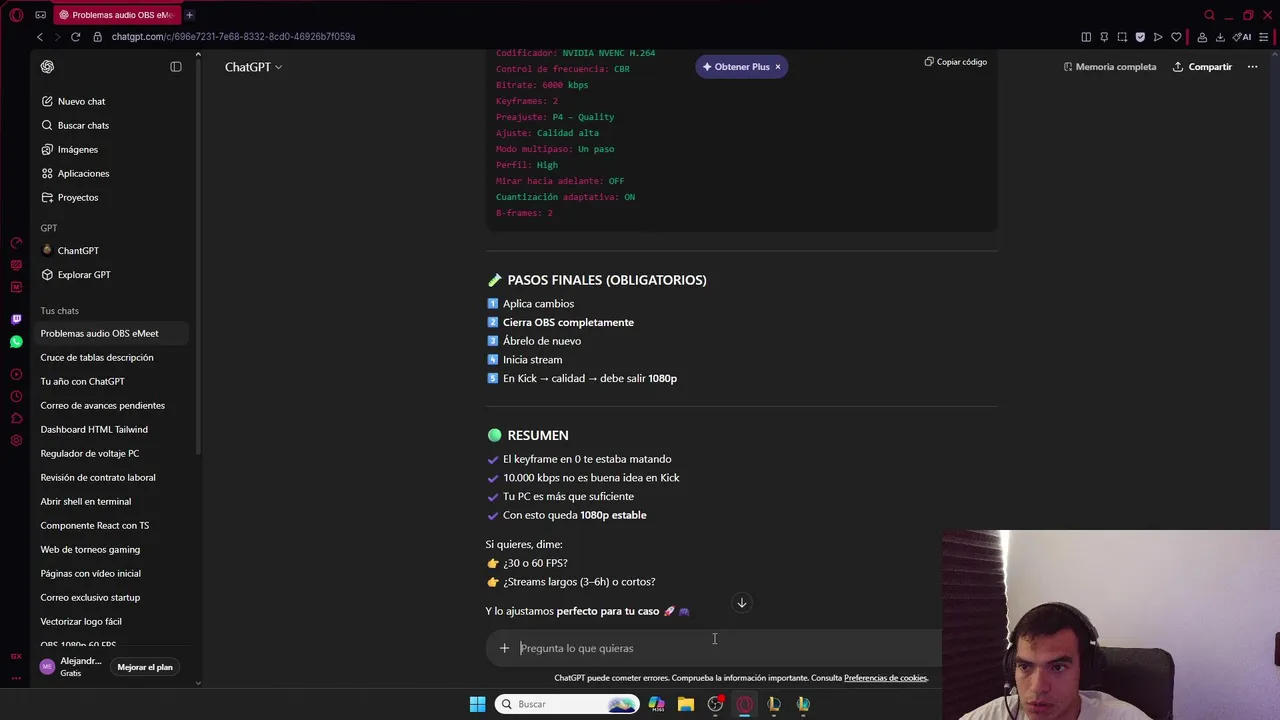Image resolution: width=1280 pixels, height=720 pixels.
Task: Open the three-dots conversation options menu
Action: pos(1252,67)
